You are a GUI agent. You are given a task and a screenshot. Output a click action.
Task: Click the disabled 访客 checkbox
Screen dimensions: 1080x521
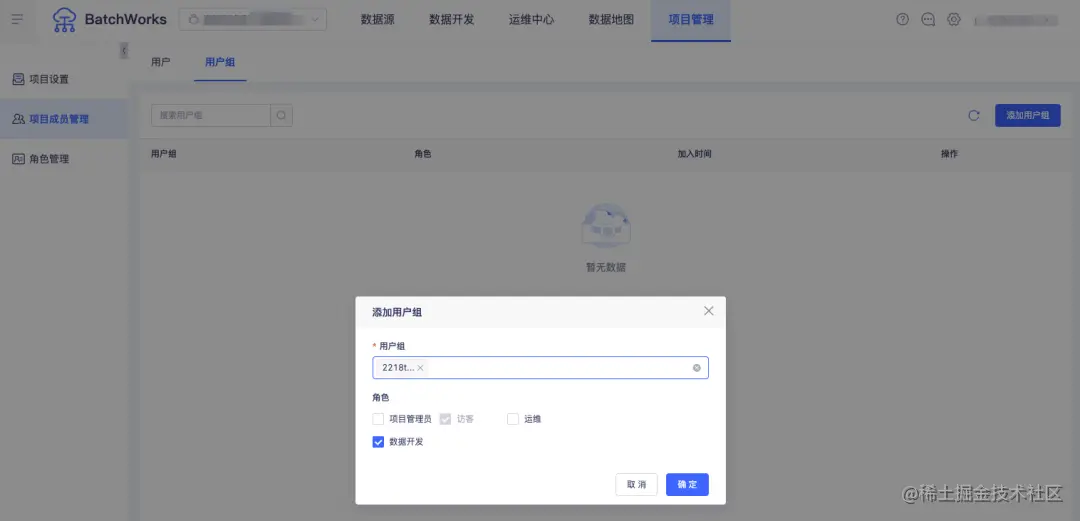click(x=445, y=419)
